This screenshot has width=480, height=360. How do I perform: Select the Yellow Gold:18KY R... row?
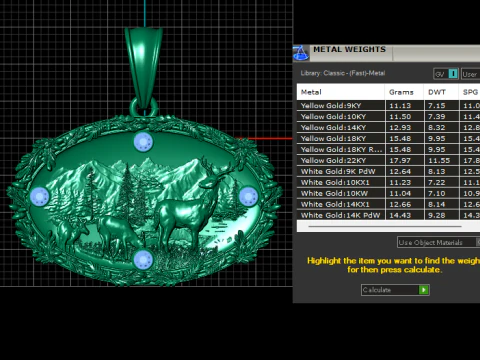tap(388, 150)
